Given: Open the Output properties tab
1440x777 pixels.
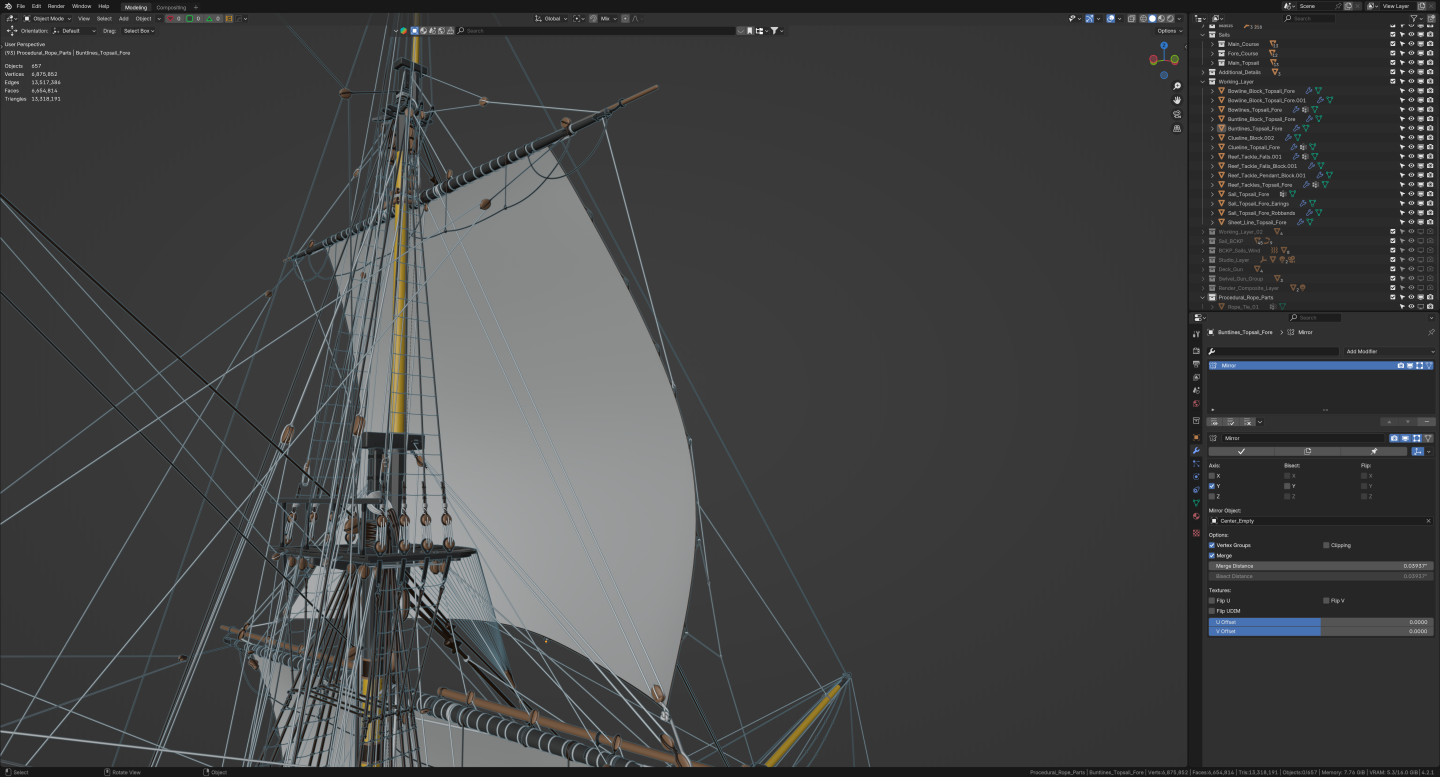Looking at the screenshot, I should pos(1196,364).
